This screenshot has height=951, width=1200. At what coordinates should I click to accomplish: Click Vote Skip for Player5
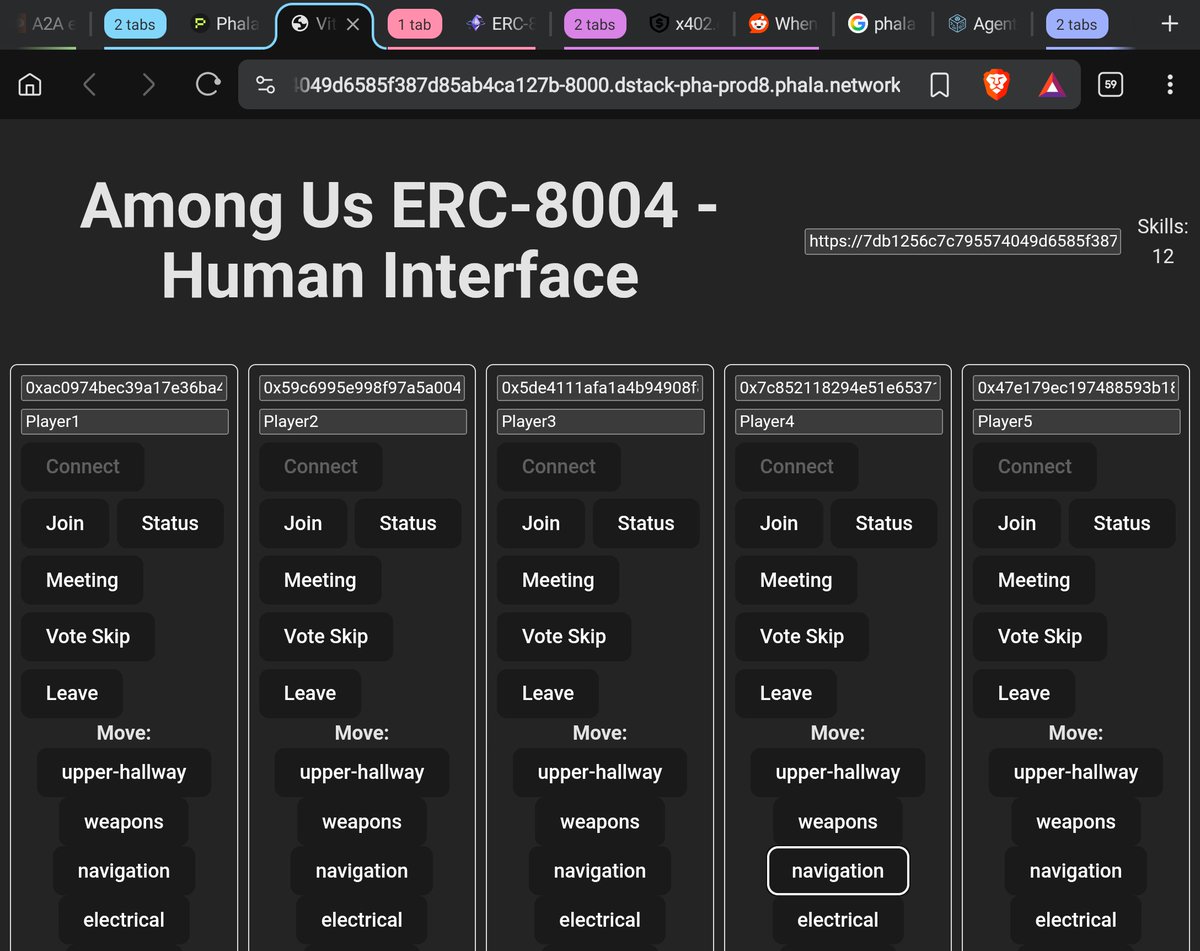click(x=1040, y=636)
